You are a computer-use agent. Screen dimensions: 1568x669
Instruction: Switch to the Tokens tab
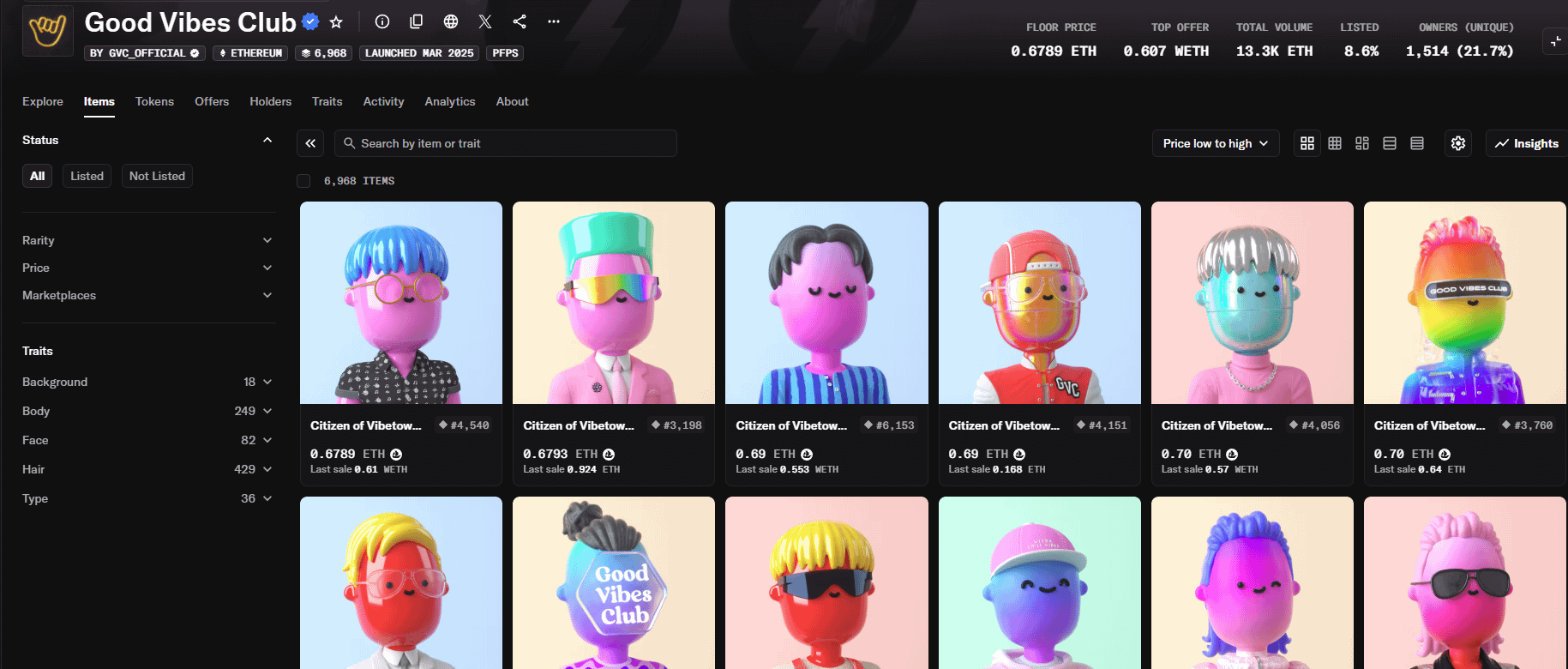point(154,101)
